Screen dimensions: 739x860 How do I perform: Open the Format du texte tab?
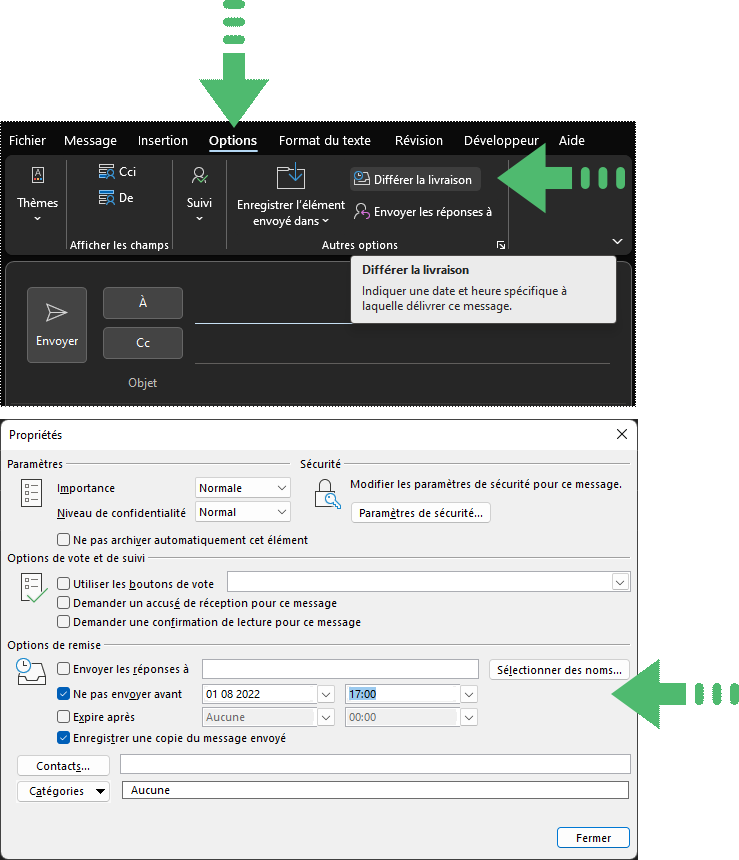325,140
